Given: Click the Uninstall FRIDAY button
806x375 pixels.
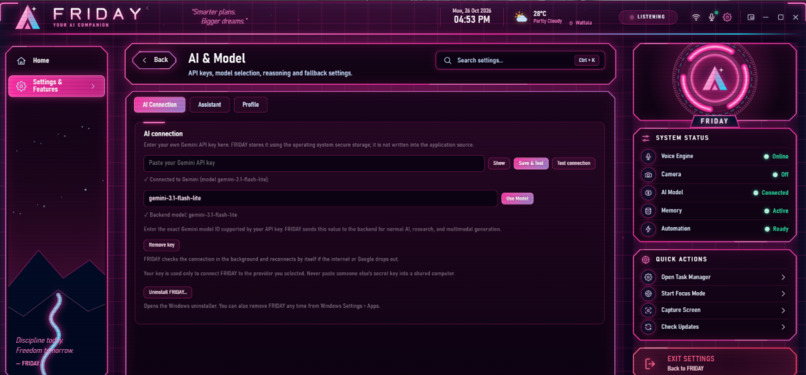Looking at the screenshot, I should 168,292.
